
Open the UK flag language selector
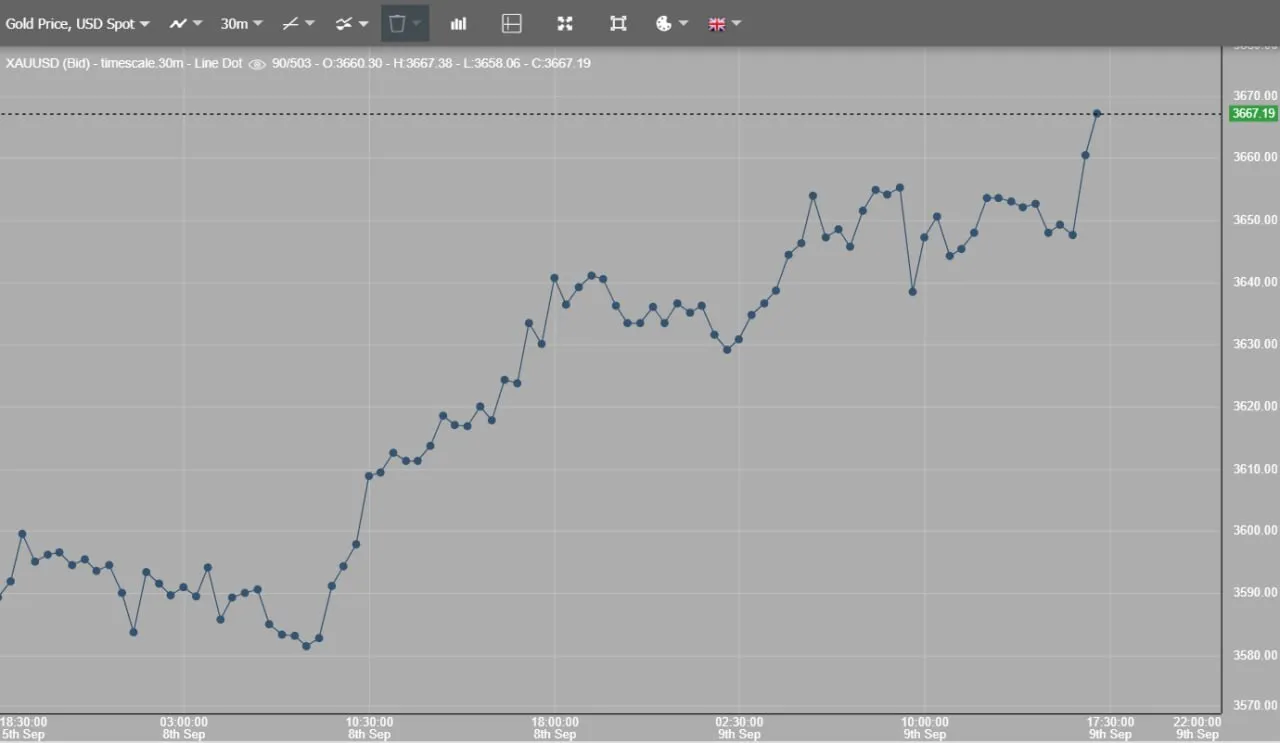tap(725, 23)
